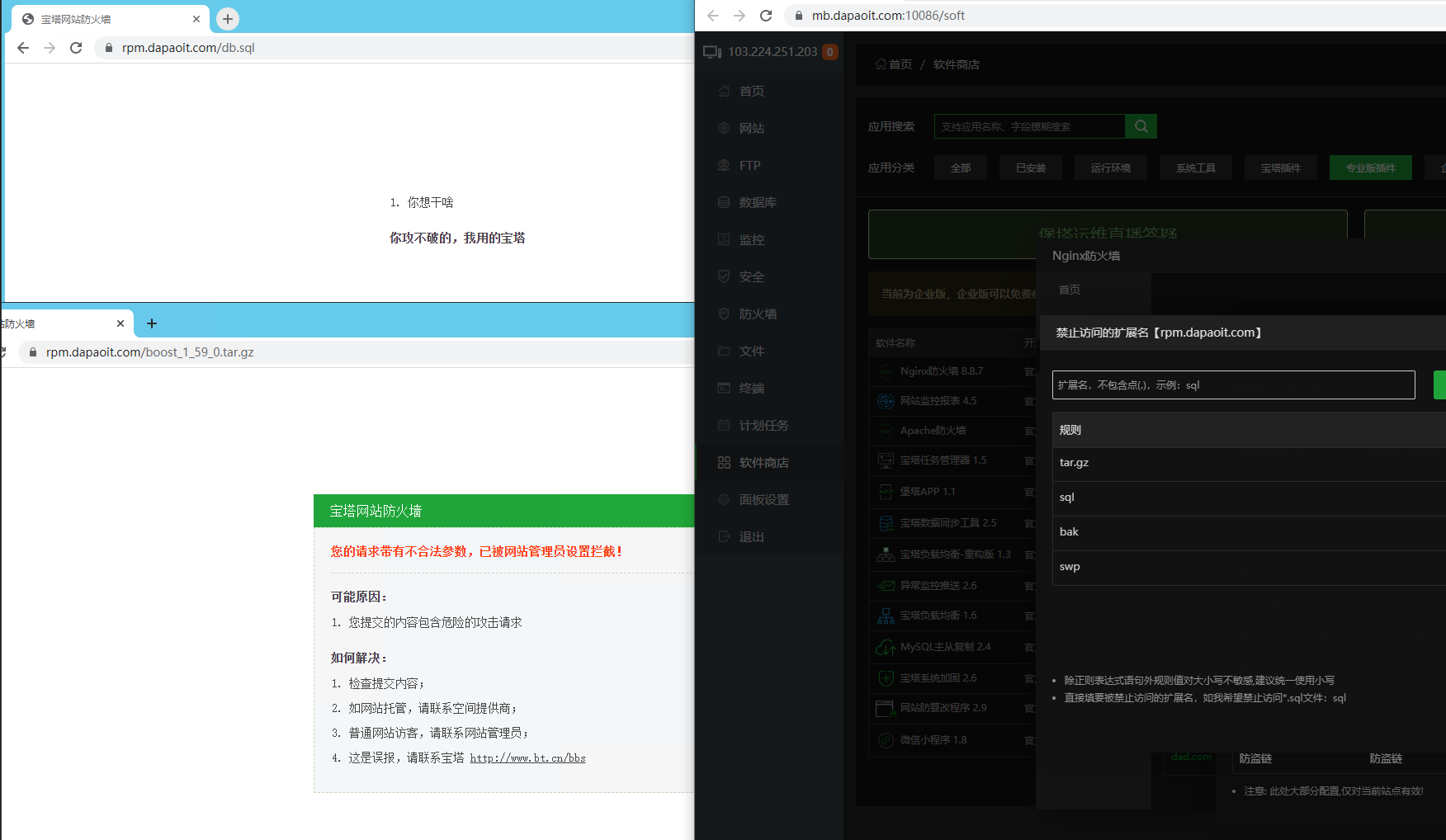Click the green search magnifier button

click(1141, 126)
